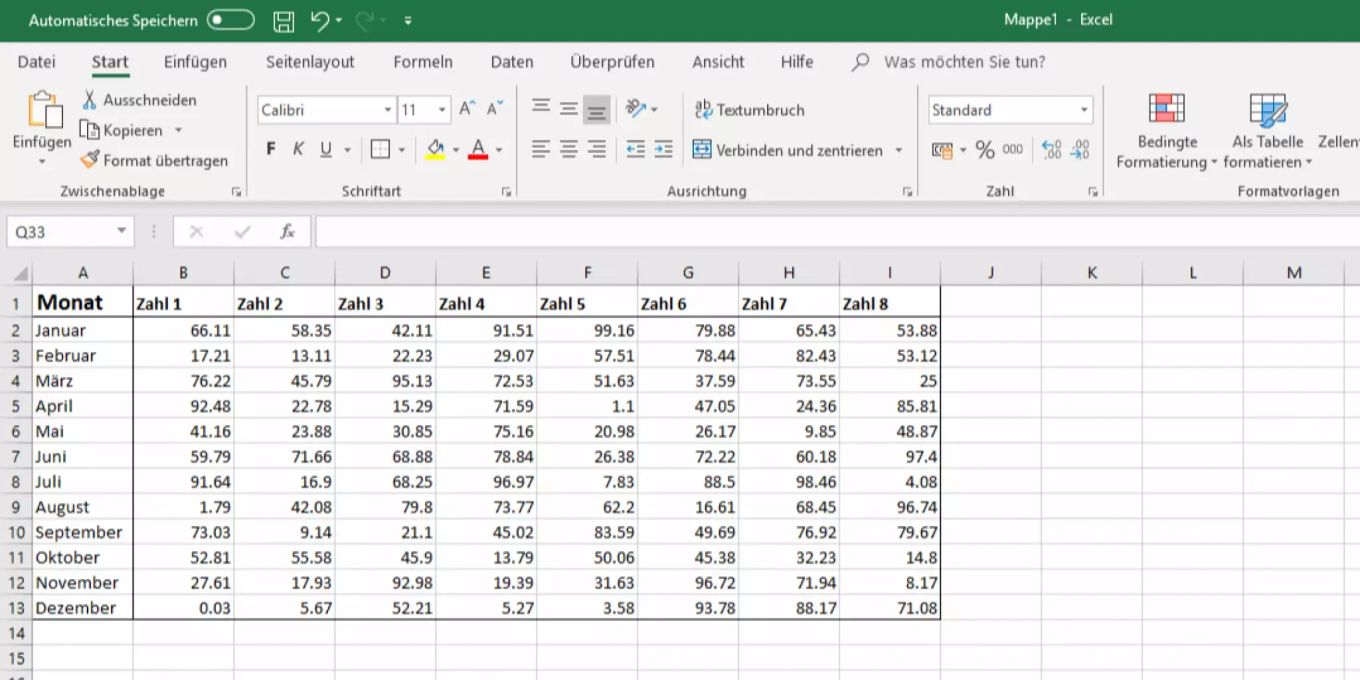Click the decrease indent icon
This screenshot has width=1360, height=680.
636,149
